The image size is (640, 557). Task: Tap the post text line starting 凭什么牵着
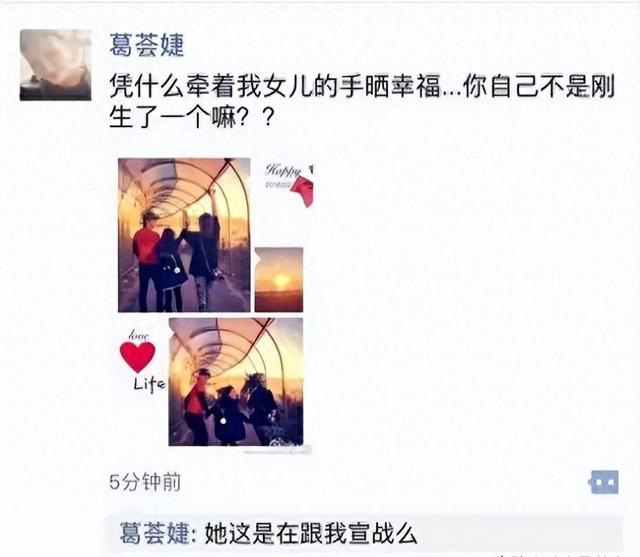362,87
